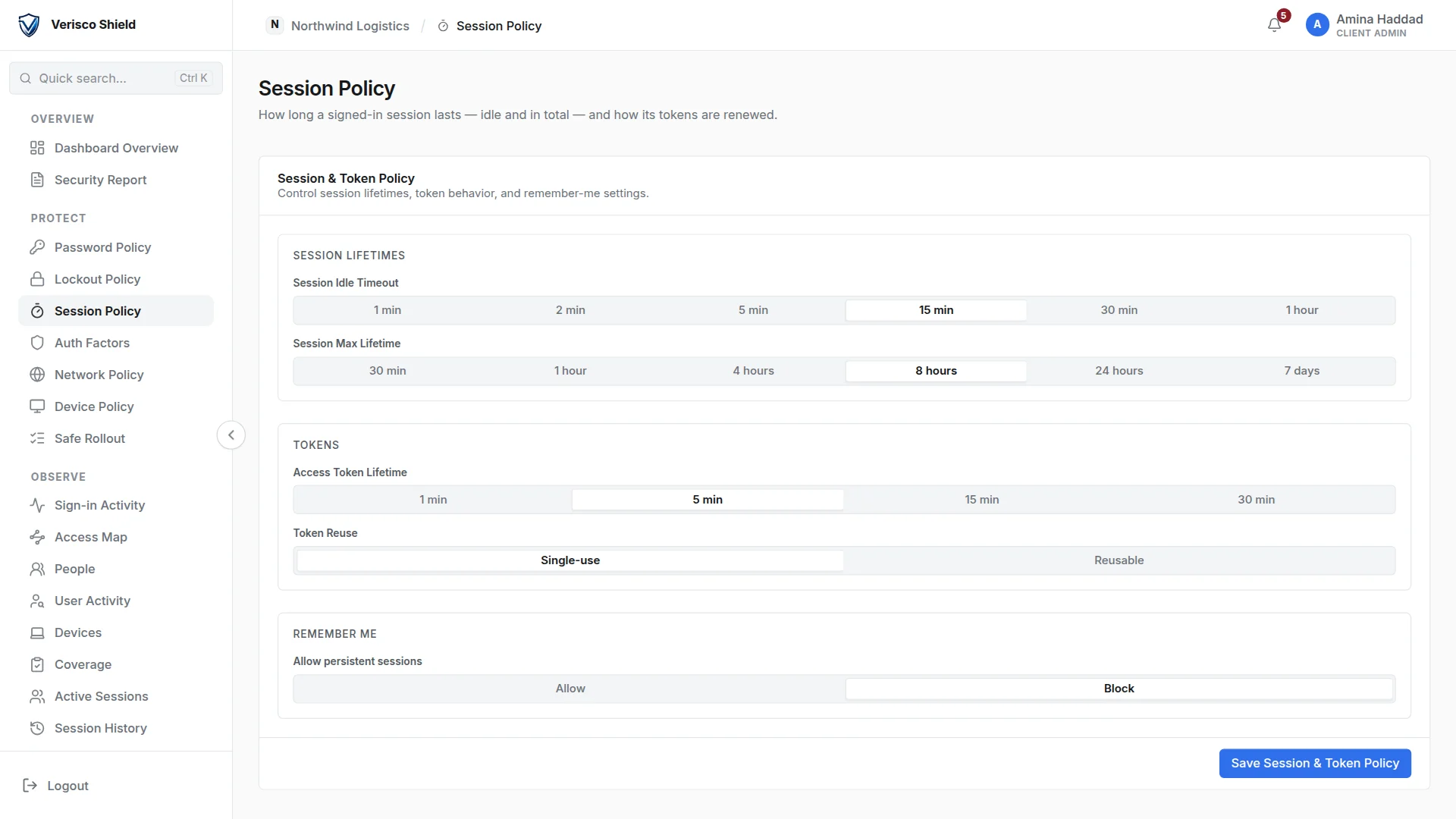Viewport: 1456px width, 819px height.
Task: Focus the Quick search field
Action: click(x=116, y=78)
